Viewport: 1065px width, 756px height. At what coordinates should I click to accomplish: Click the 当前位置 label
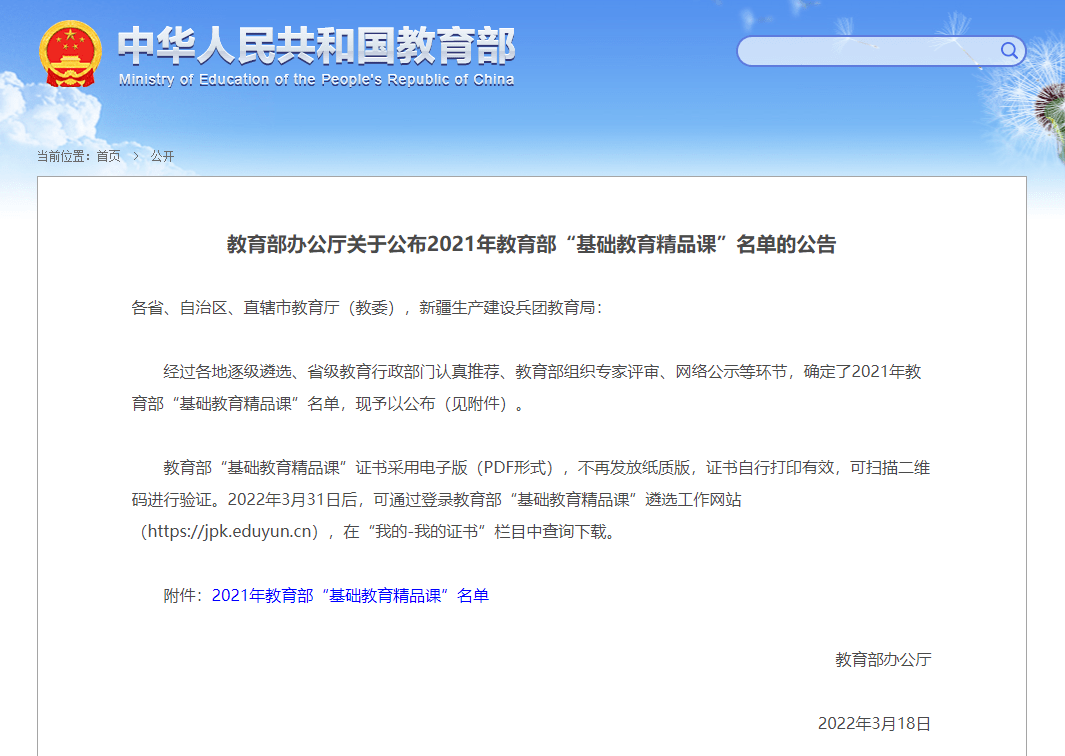coord(63,156)
